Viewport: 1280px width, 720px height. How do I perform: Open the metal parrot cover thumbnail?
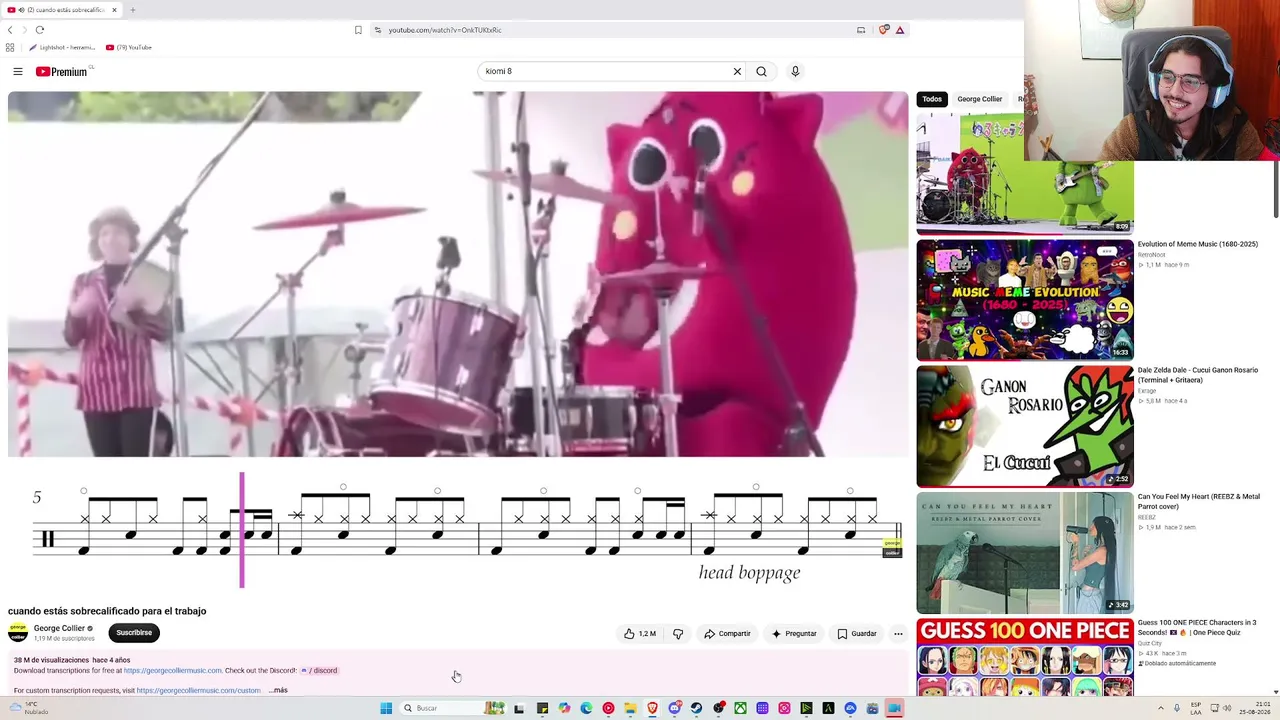click(x=1025, y=553)
